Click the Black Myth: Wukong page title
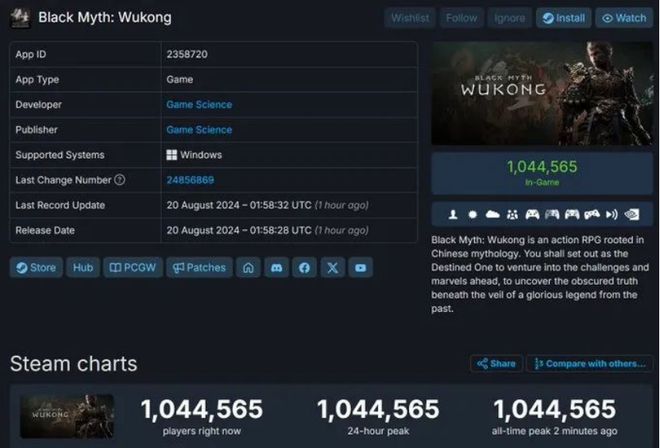 click(105, 18)
